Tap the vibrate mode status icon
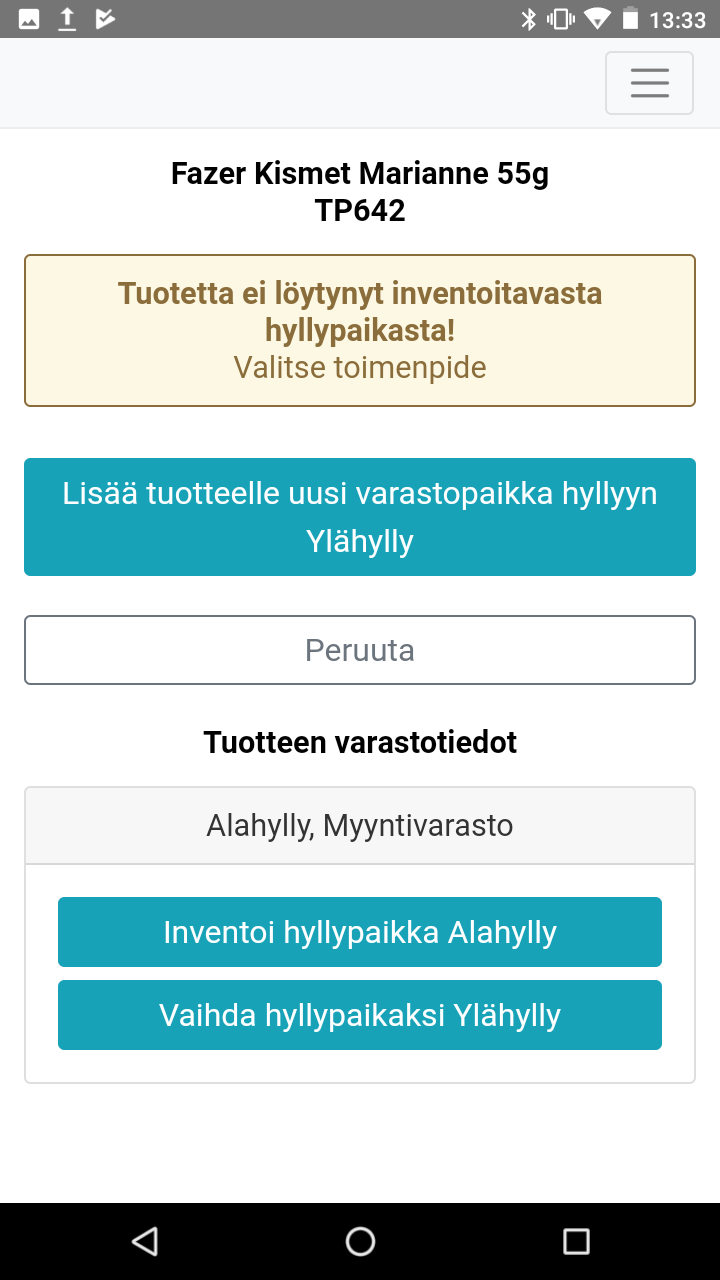 (x=561, y=19)
